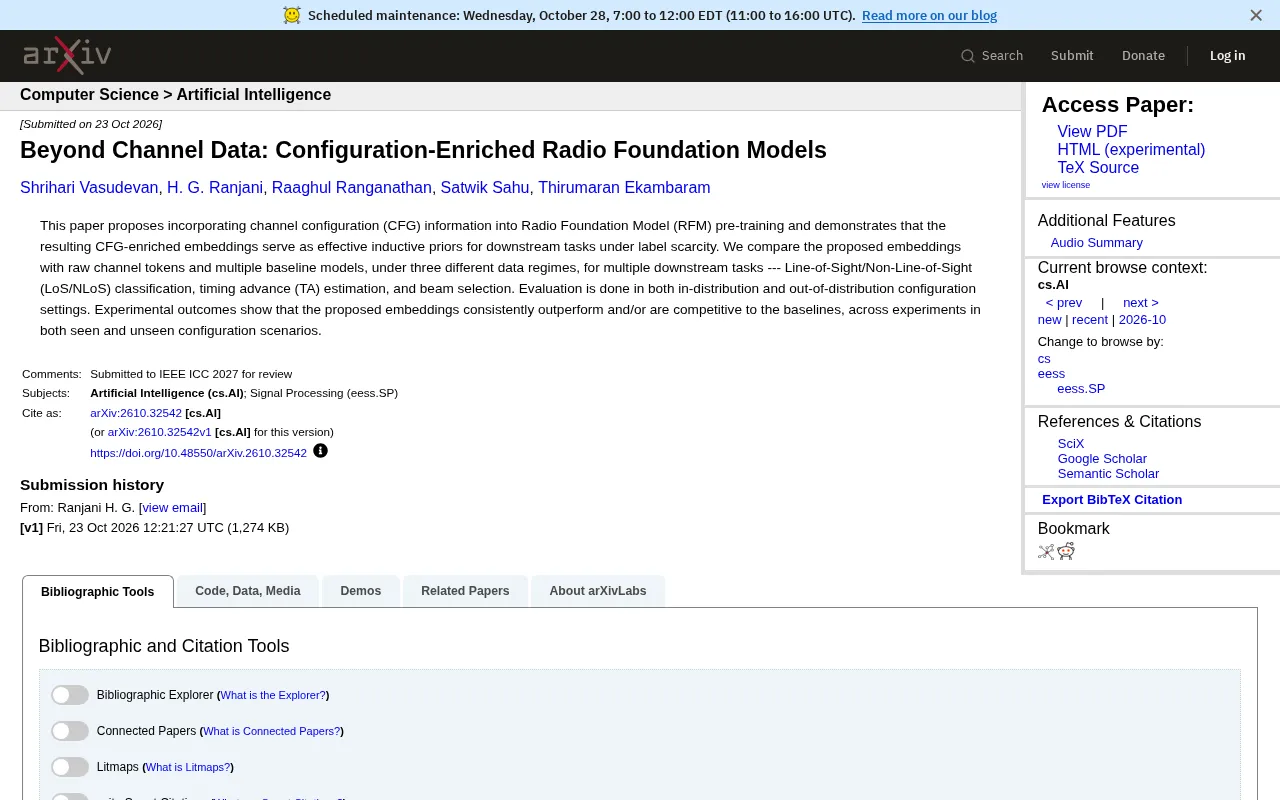
Task: Open the Demos tab
Action: click(361, 591)
